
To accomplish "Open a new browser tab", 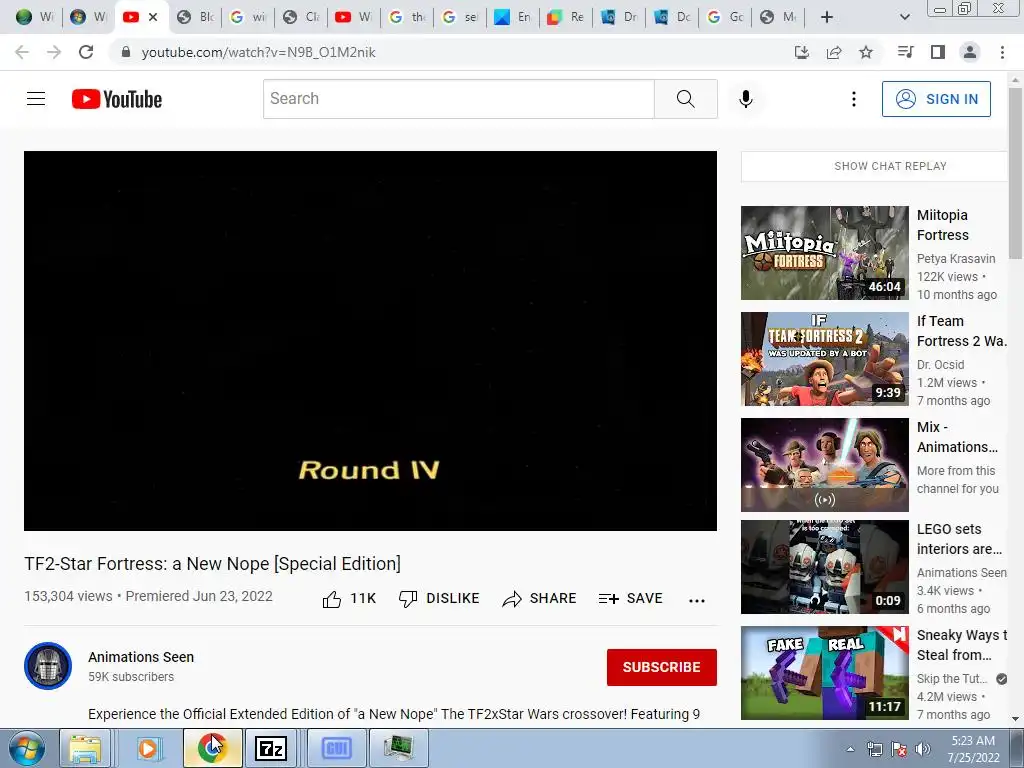I will pos(826,17).
